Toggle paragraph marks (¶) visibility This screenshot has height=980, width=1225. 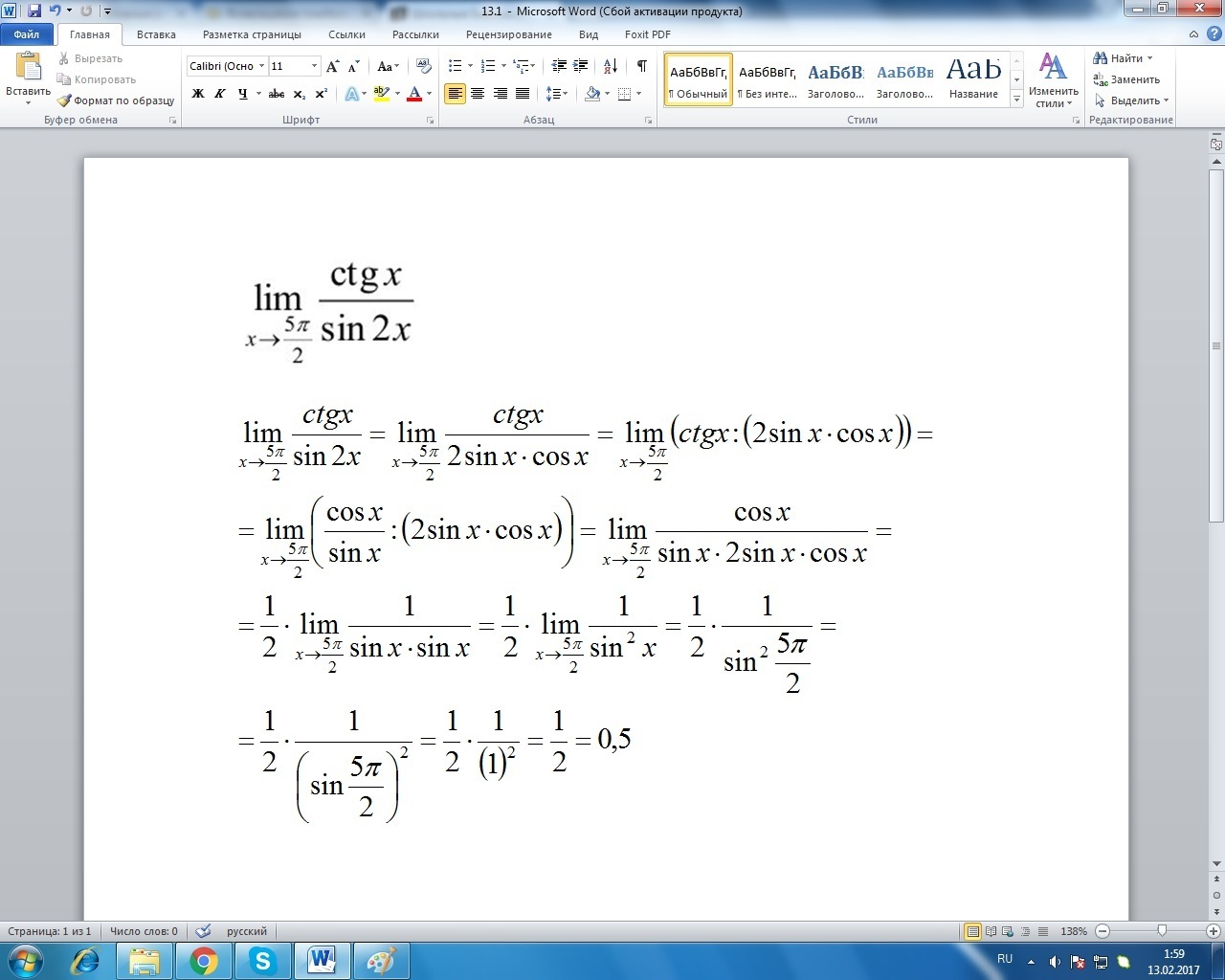point(641,66)
